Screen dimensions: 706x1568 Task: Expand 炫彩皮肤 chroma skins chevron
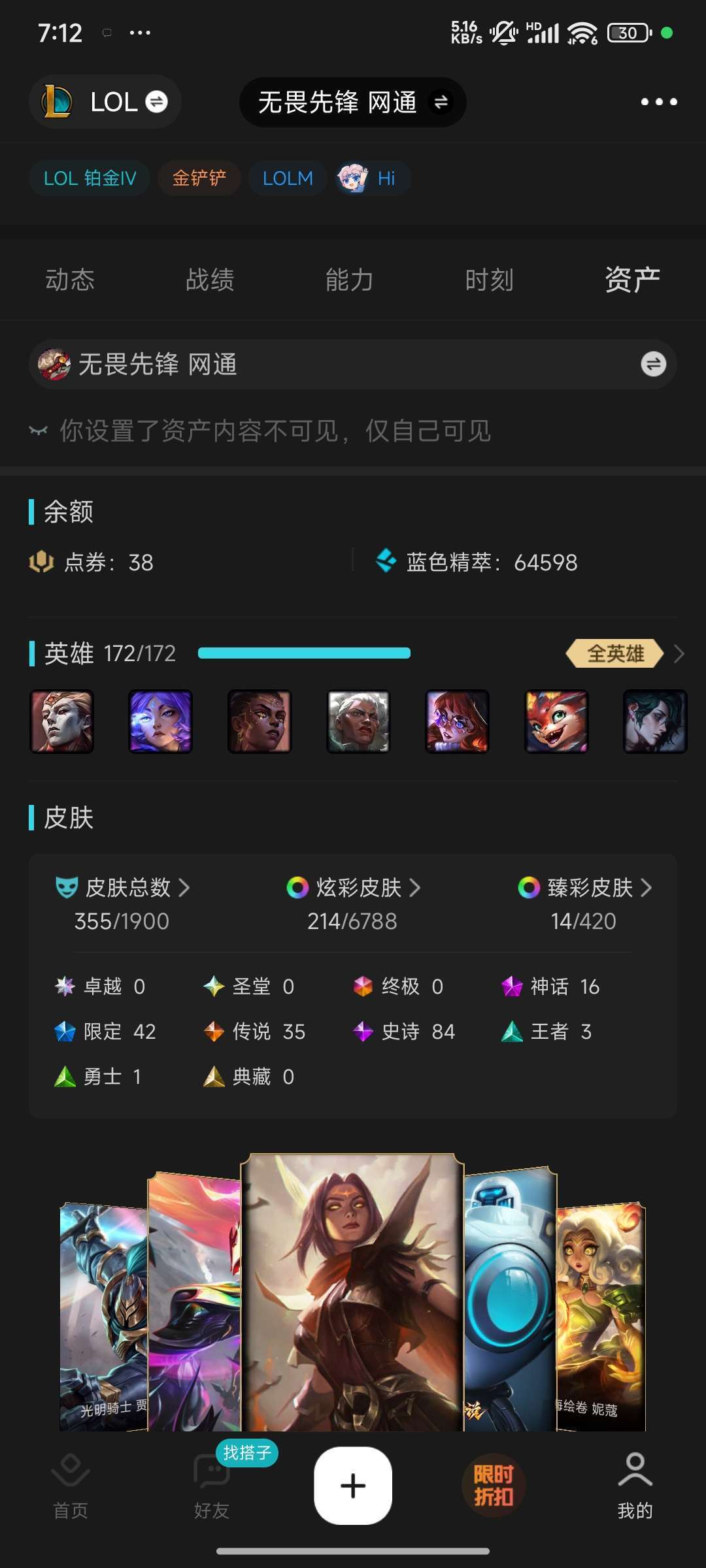[x=415, y=887]
